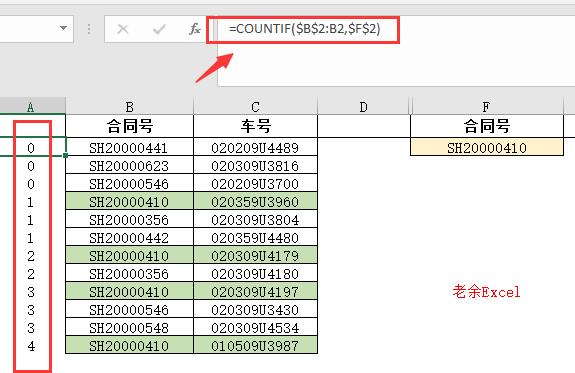Select cell 020359U4480
The height and width of the screenshot is (373, 575).
[x=256, y=238]
